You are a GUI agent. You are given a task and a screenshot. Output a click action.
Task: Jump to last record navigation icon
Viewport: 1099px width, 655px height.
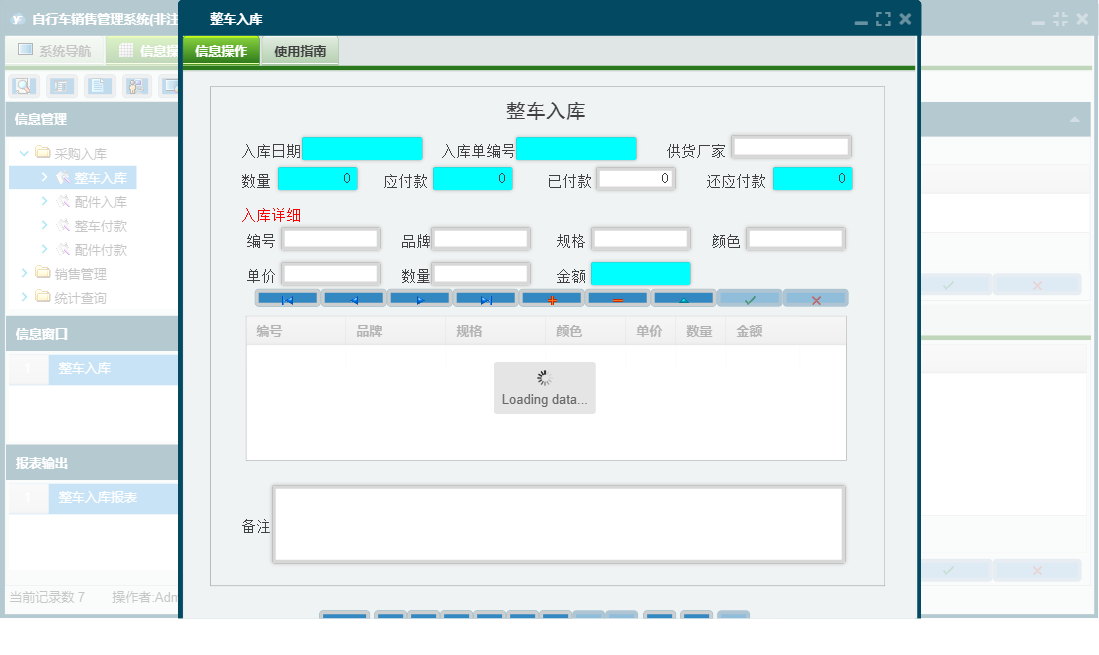(x=485, y=297)
